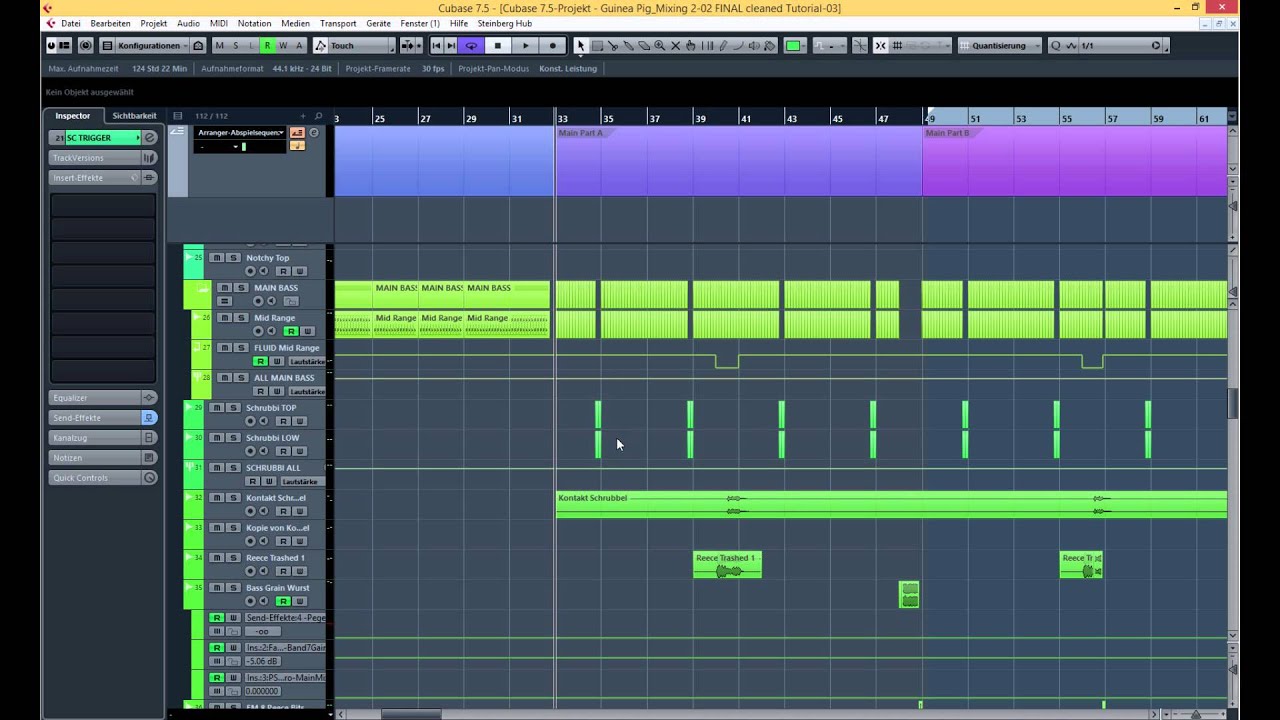Click the Add Track plus icon
Screen dimensions: 1280x720
303,116
